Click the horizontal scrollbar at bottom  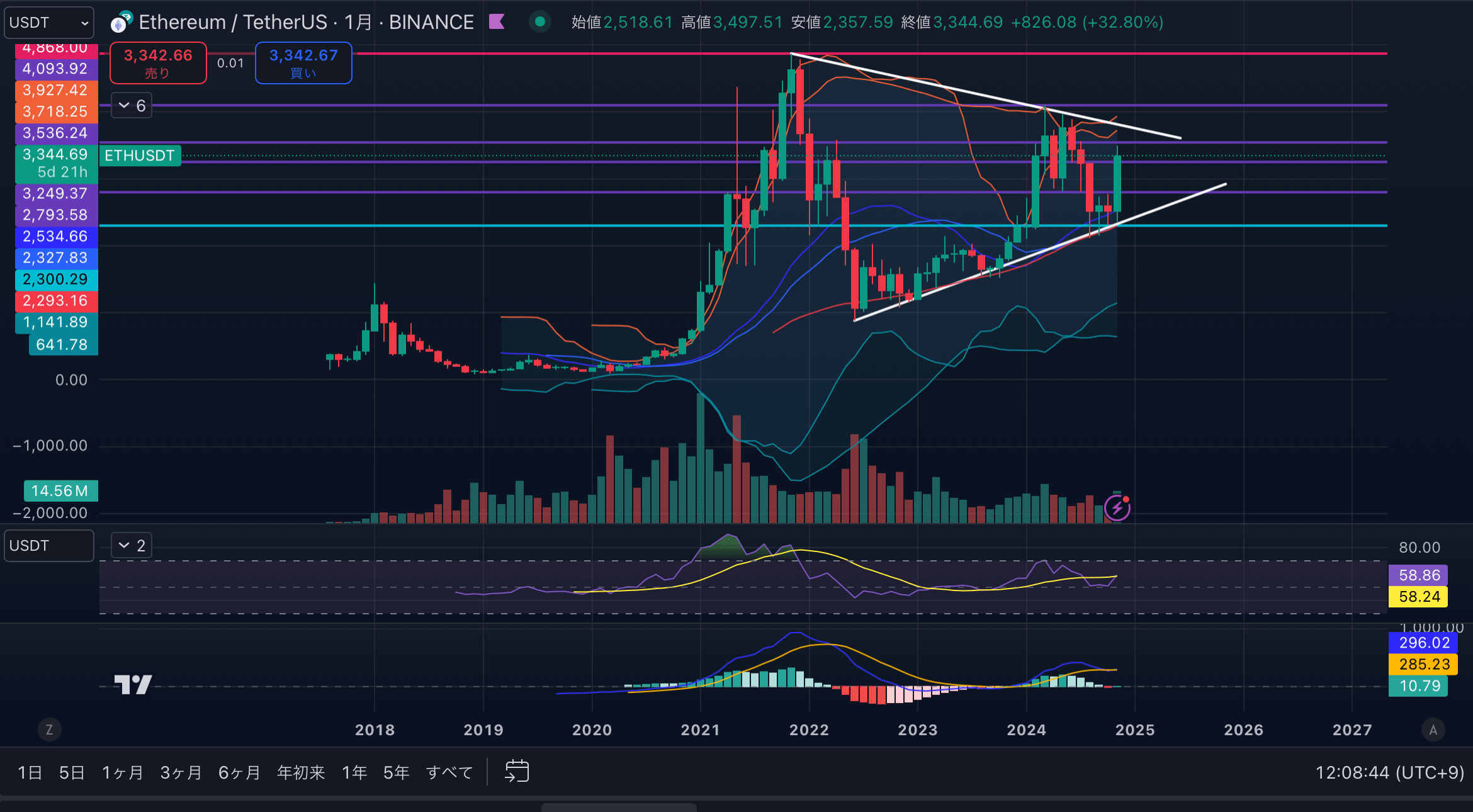(619, 807)
